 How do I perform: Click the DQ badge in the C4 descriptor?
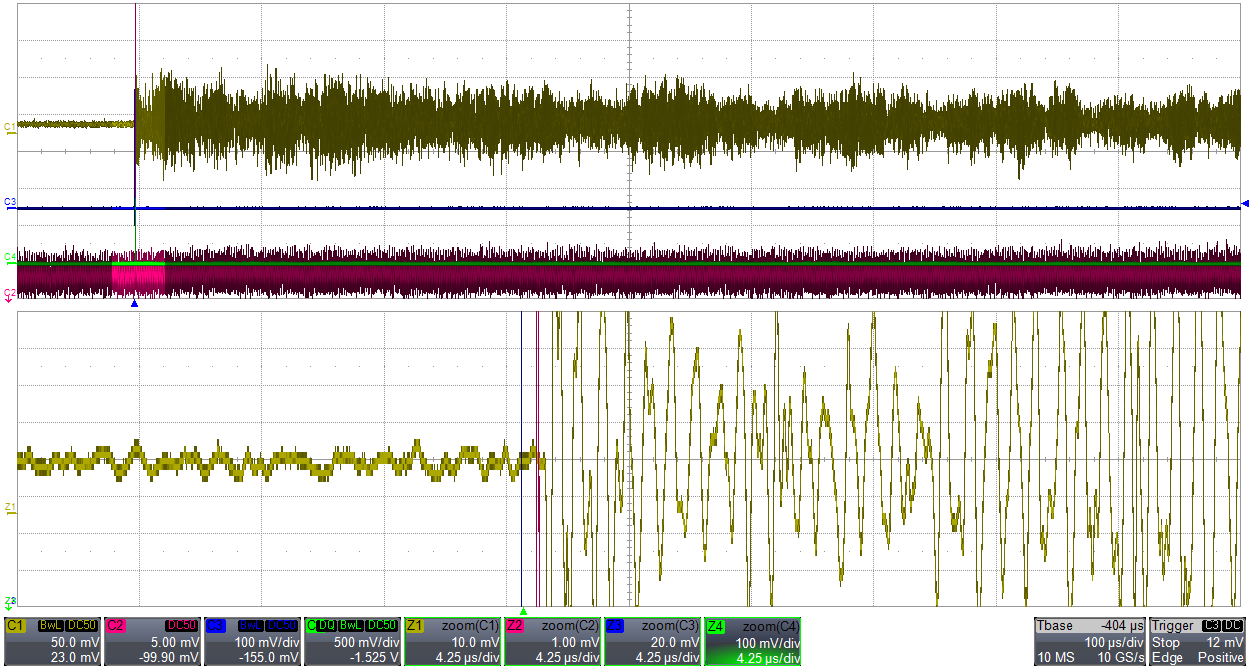tap(327, 625)
